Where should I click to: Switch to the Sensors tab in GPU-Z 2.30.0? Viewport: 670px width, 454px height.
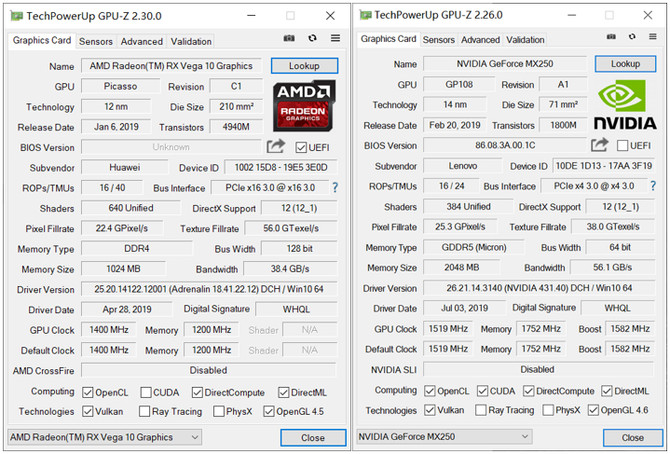tap(96, 41)
